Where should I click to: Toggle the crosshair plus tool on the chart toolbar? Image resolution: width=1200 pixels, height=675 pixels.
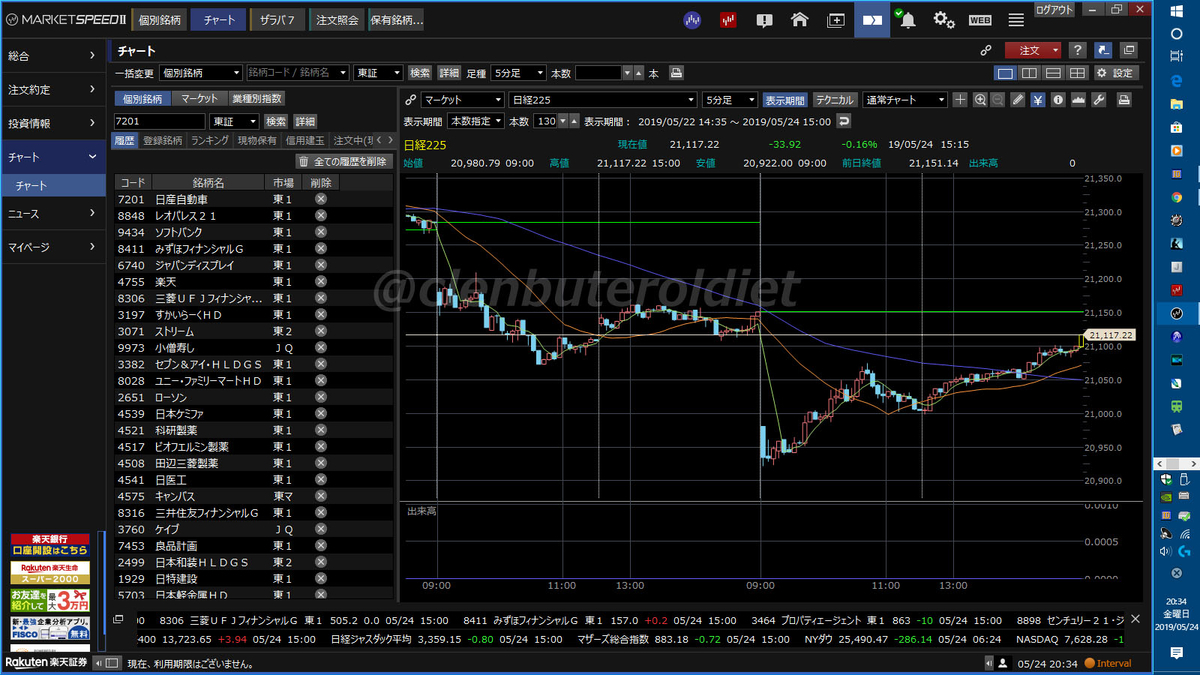click(x=960, y=100)
